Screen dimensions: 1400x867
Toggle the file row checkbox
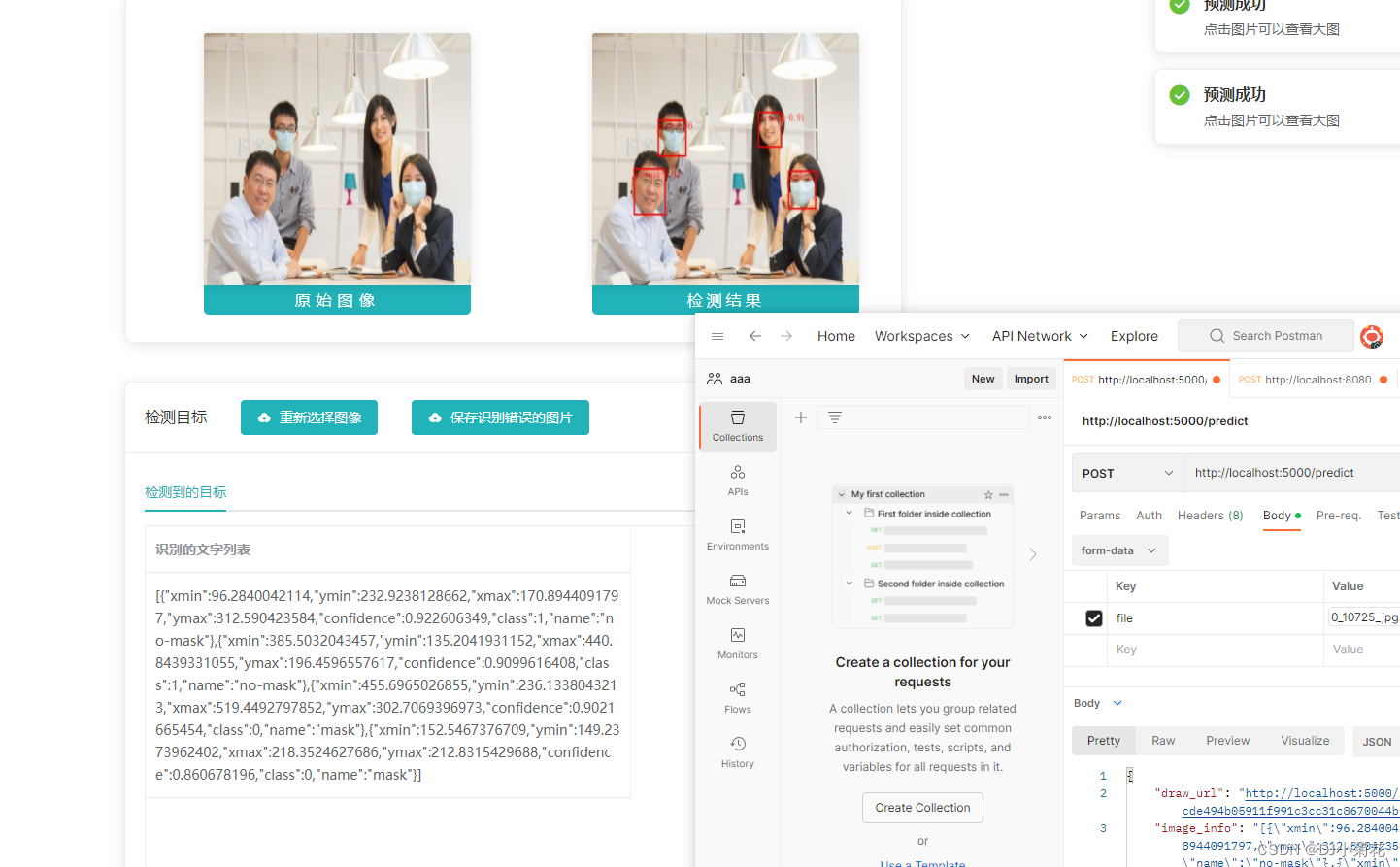coord(1094,618)
